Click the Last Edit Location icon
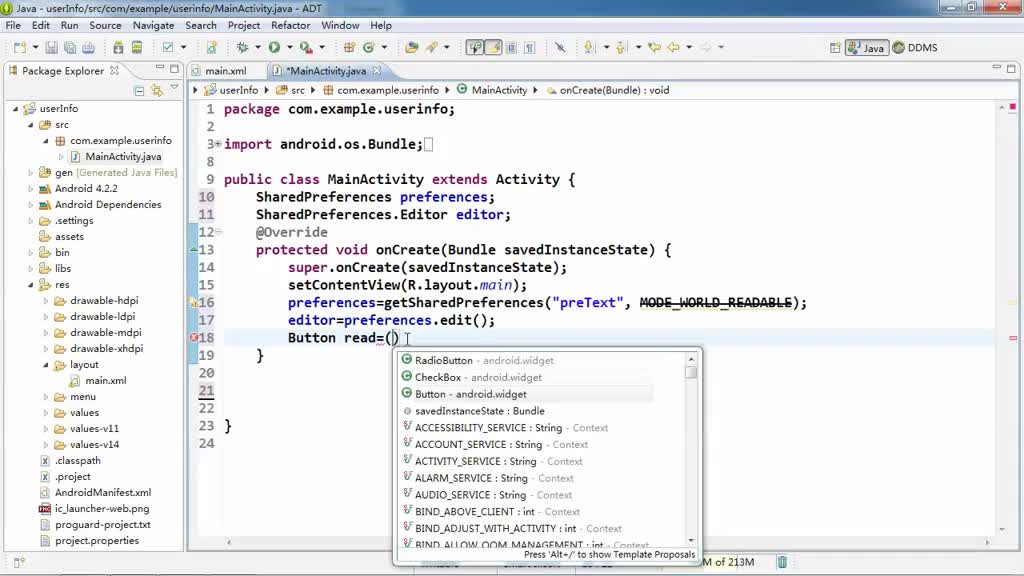This screenshot has width=1024, height=576. click(x=654, y=48)
